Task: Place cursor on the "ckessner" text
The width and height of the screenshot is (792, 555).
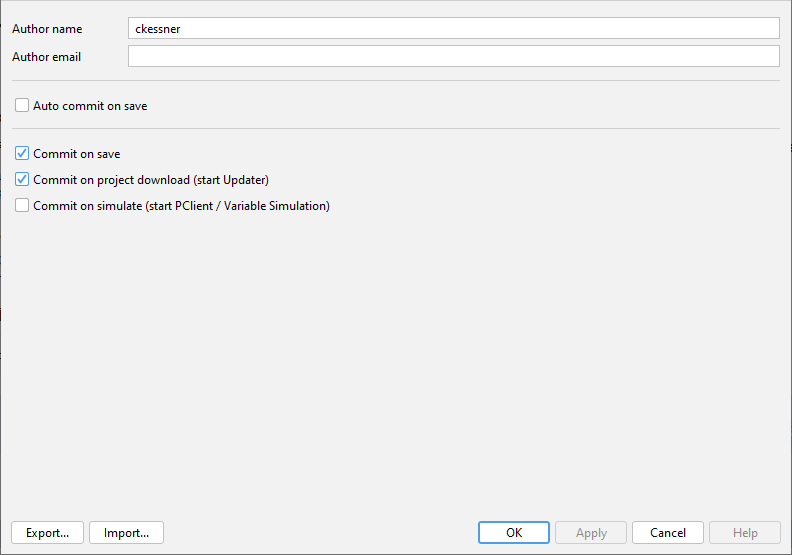Action: click(158, 29)
